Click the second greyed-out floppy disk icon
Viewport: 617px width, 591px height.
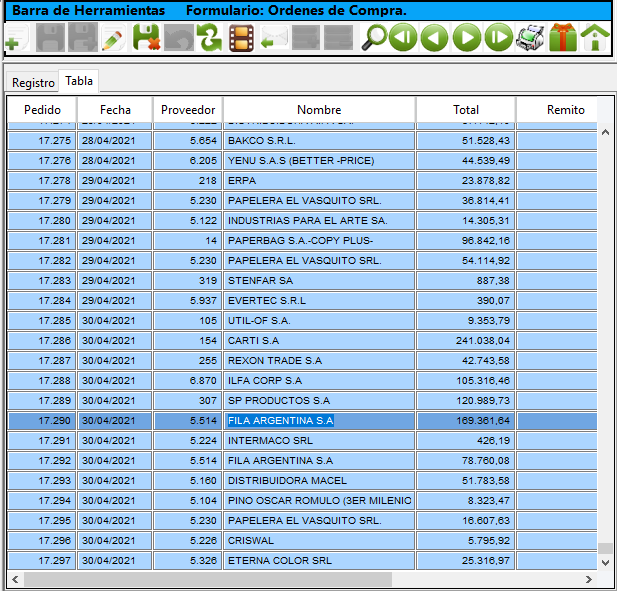point(83,38)
